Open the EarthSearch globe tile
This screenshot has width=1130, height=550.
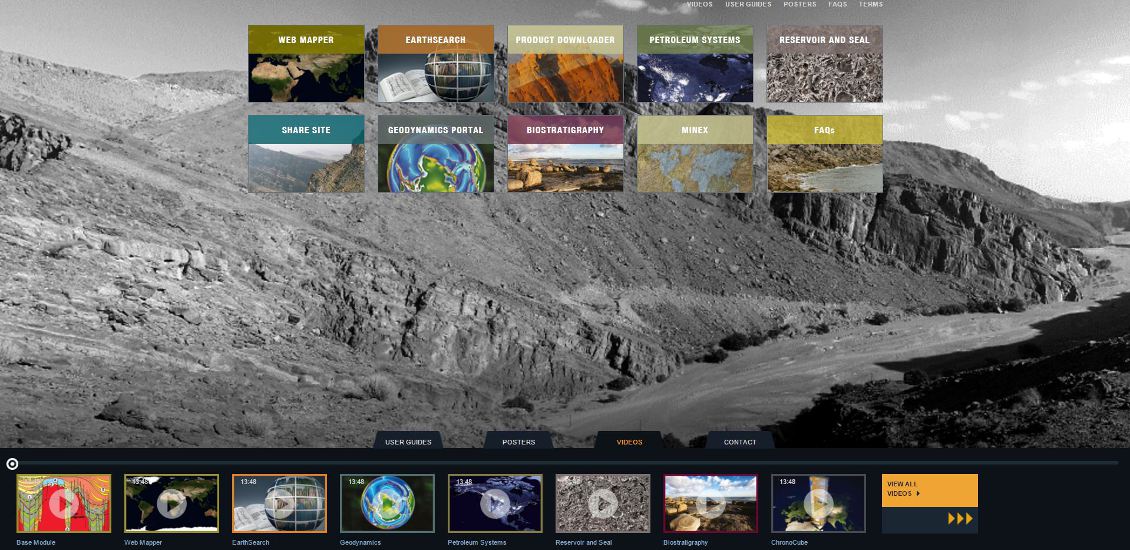[x=435, y=64]
